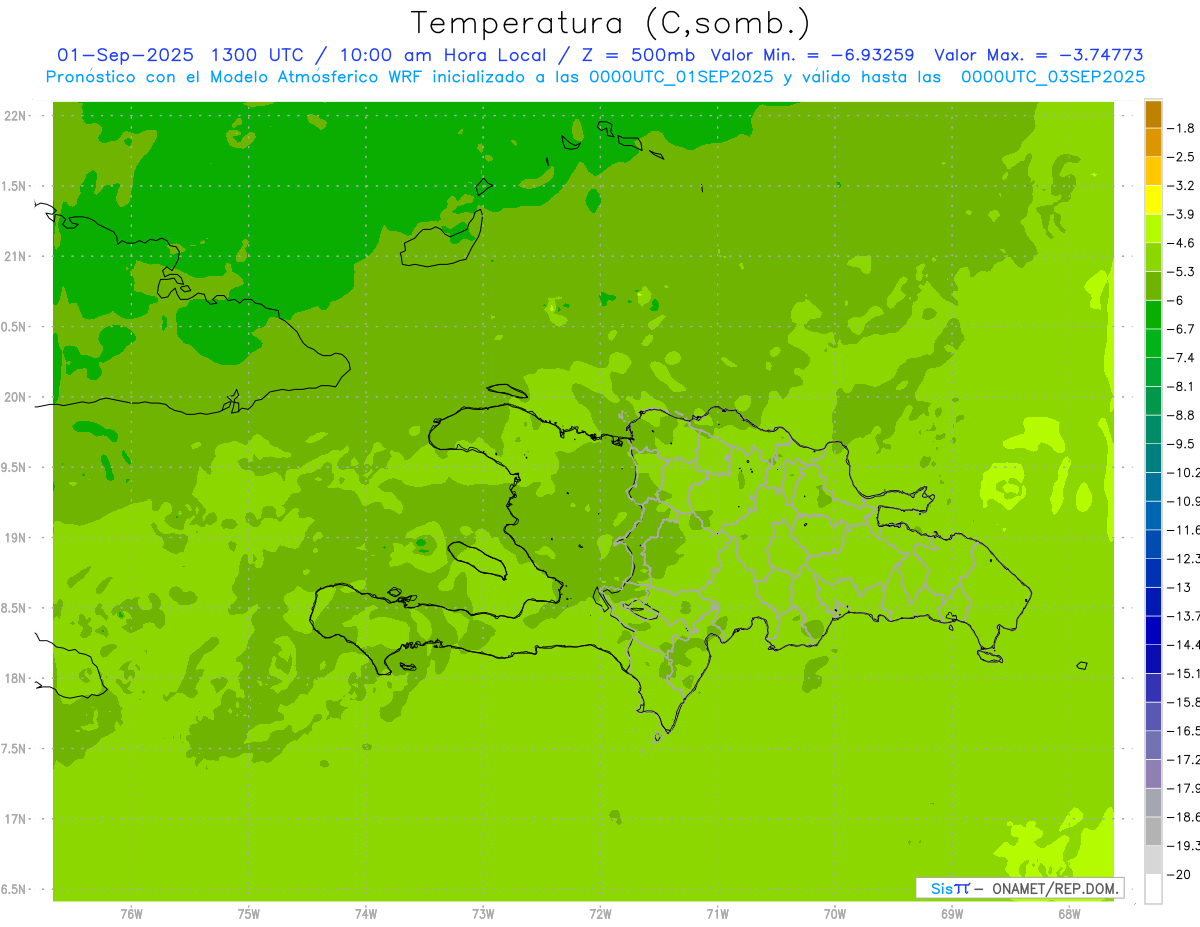Click the '70W' longitude axis label
Screen dimensions: 1200x927
pos(835,914)
